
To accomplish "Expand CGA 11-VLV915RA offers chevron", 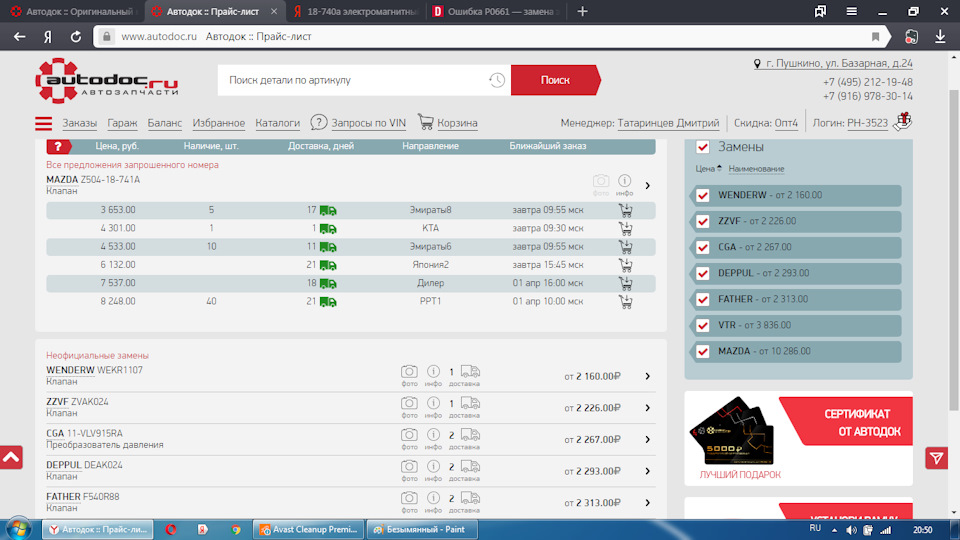I will (647, 440).
